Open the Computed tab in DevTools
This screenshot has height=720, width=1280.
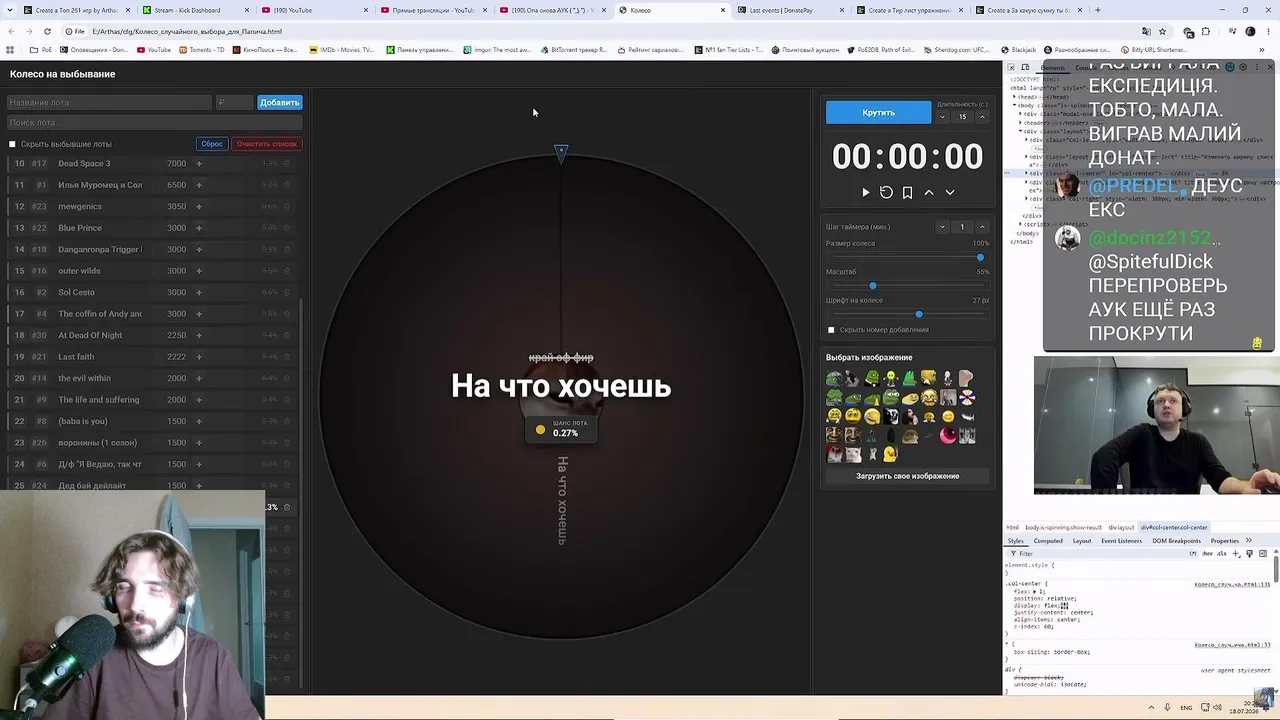coord(1048,541)
